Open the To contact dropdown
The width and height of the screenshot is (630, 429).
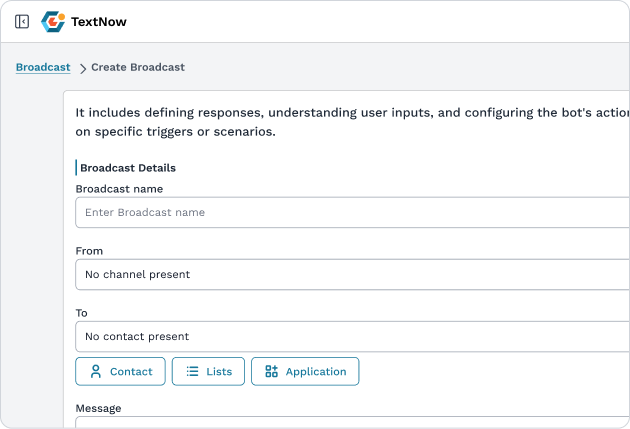click(352, 337)
